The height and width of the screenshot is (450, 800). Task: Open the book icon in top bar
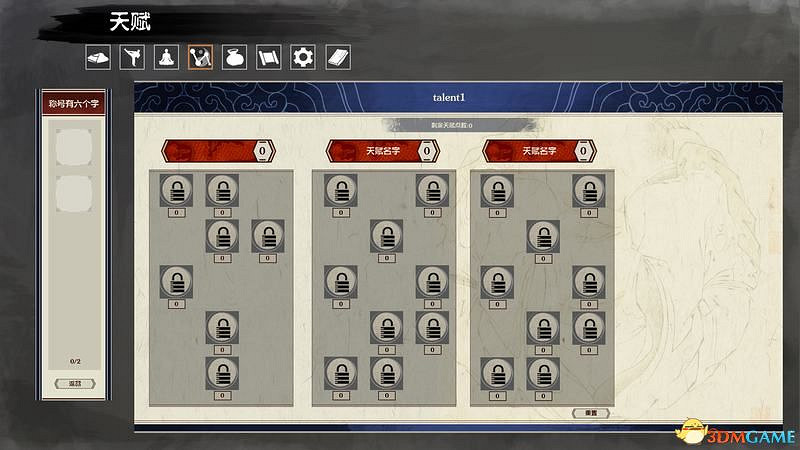tap(338, 58)
